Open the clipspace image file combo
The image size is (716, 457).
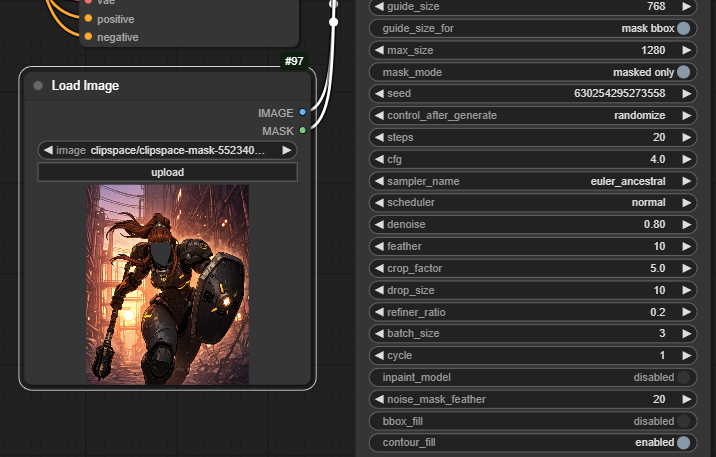tap(168, 150)
